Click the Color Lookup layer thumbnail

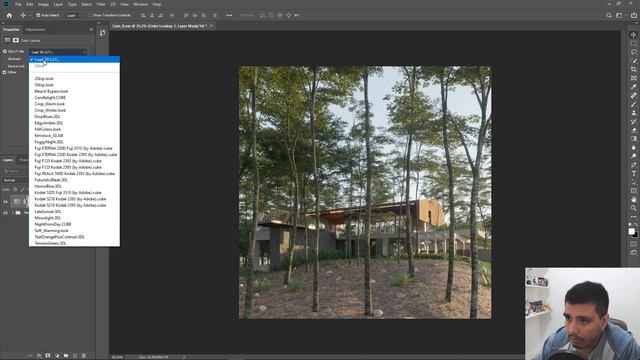click(16, 202)
